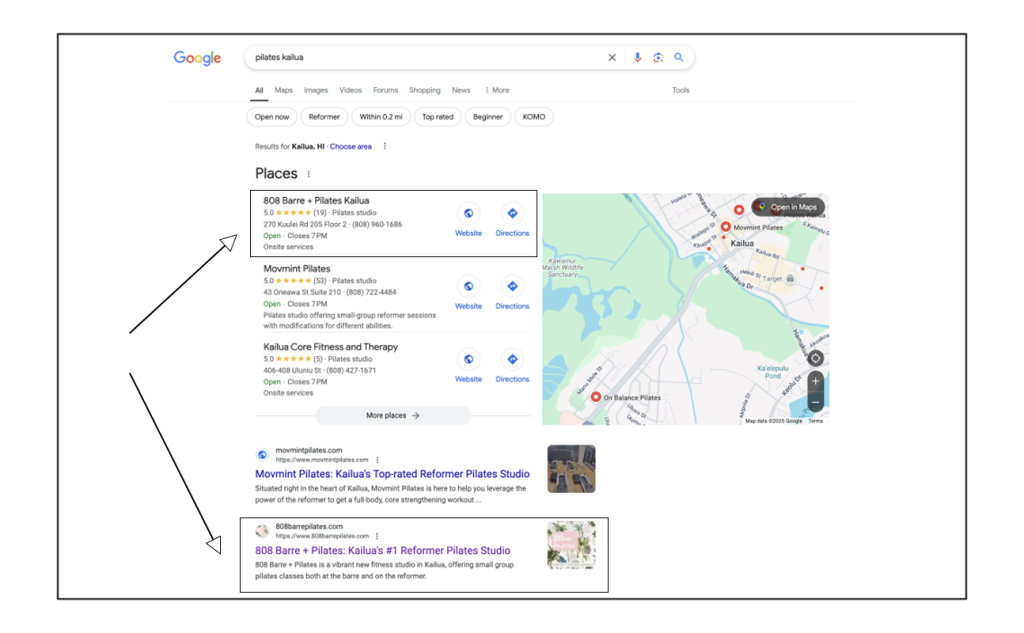Open Movmint Pilates: Kailua's Top-rated Reformer result
The height and width of the screenshot is (633, 1024).
coord(392,474)
